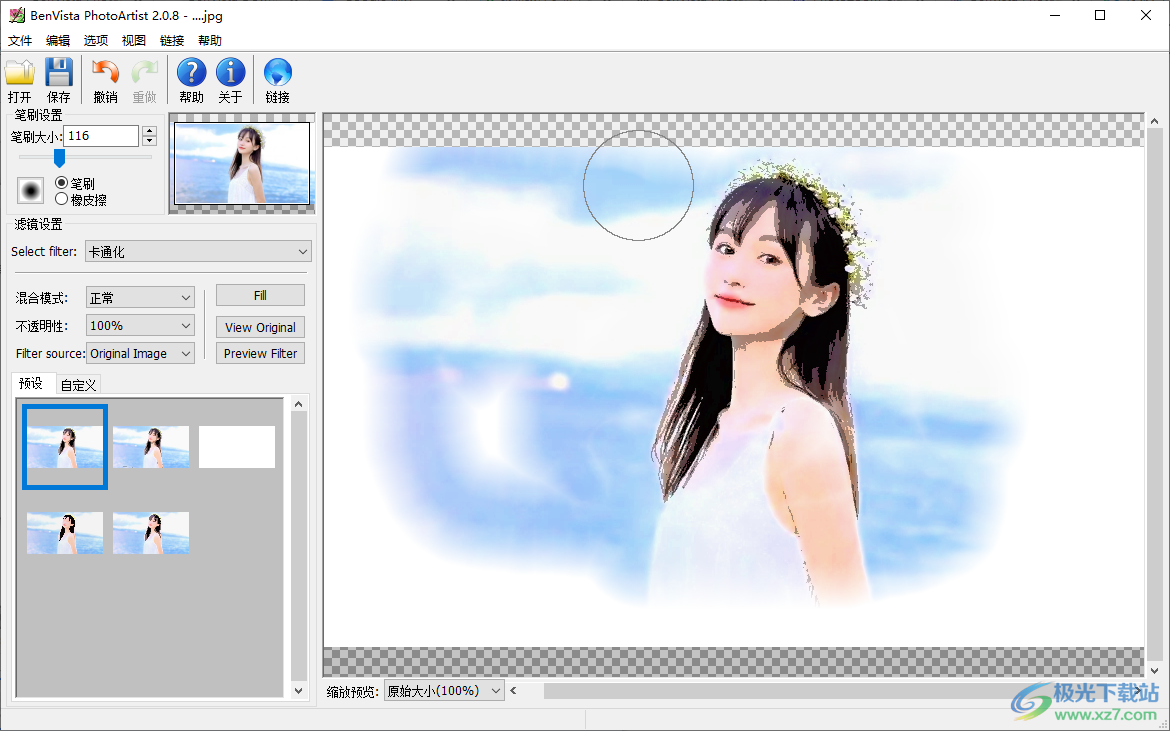Decrease brush size with down stepper arrow
Image resolution: width=1170 pixels, height=731 pixels.
click(x=150, y=141)
